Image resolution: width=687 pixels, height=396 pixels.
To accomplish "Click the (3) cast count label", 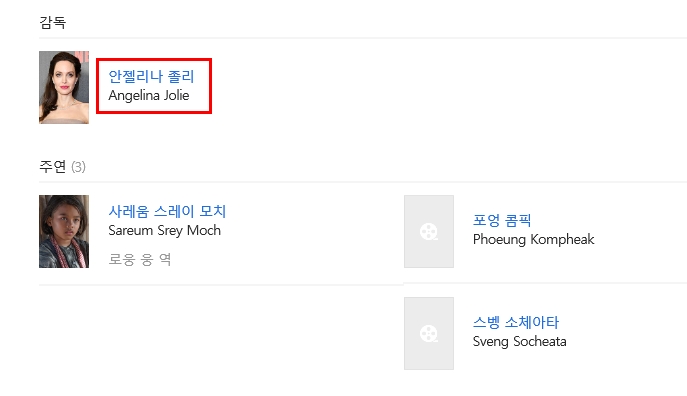I will pos(78,167).
